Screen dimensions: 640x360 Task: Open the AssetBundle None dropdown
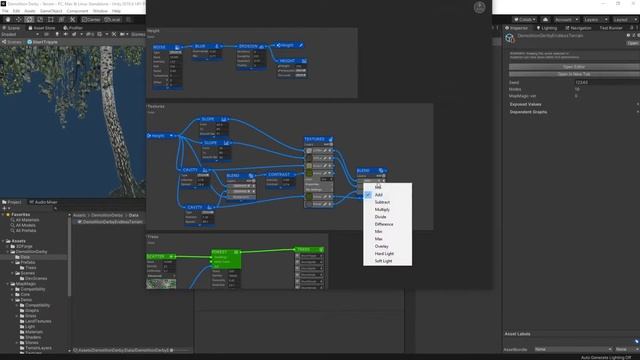coord(573,349)
